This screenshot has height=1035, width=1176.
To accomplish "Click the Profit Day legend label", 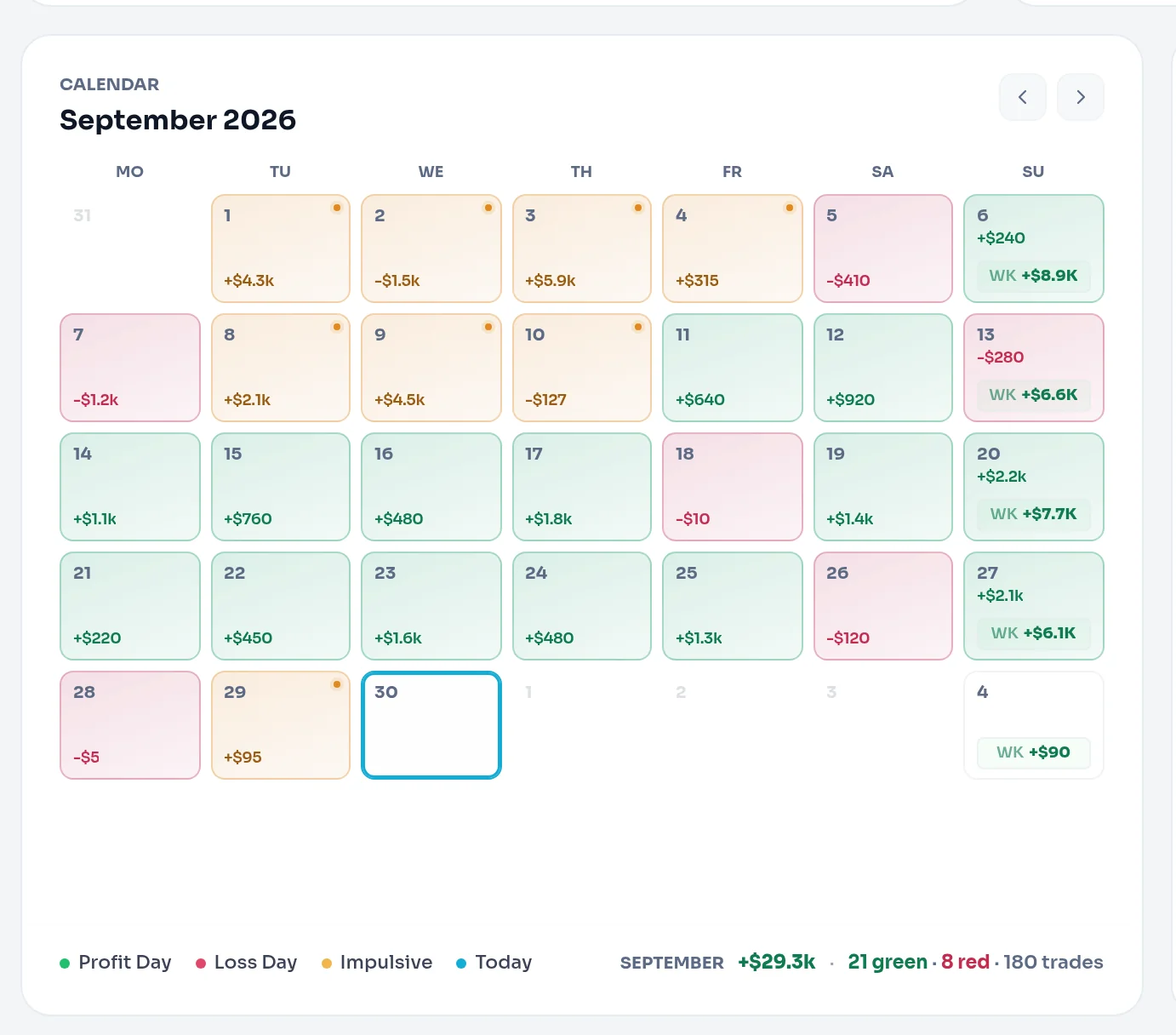I will [x=125, y=963].
